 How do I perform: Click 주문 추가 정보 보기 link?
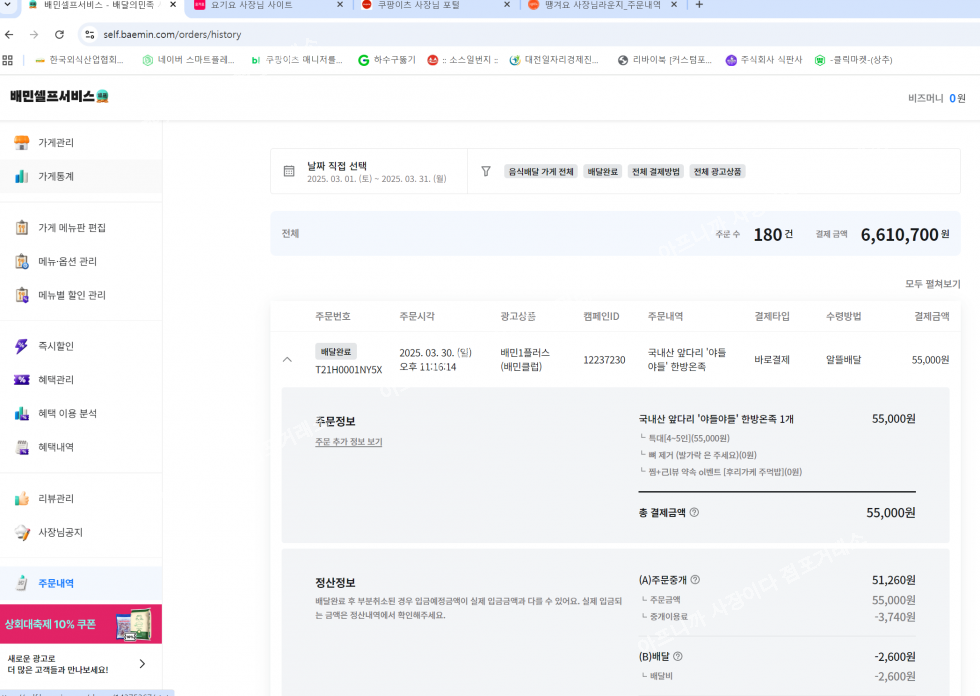point(348,442)
